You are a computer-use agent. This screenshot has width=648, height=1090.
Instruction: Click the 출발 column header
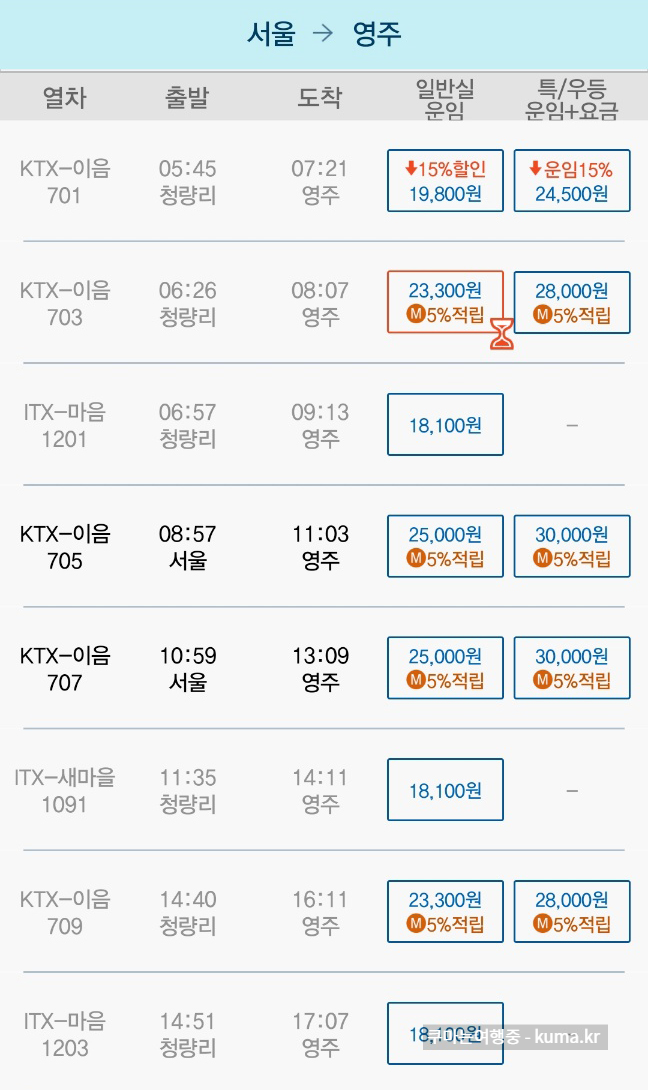(187, 97)
